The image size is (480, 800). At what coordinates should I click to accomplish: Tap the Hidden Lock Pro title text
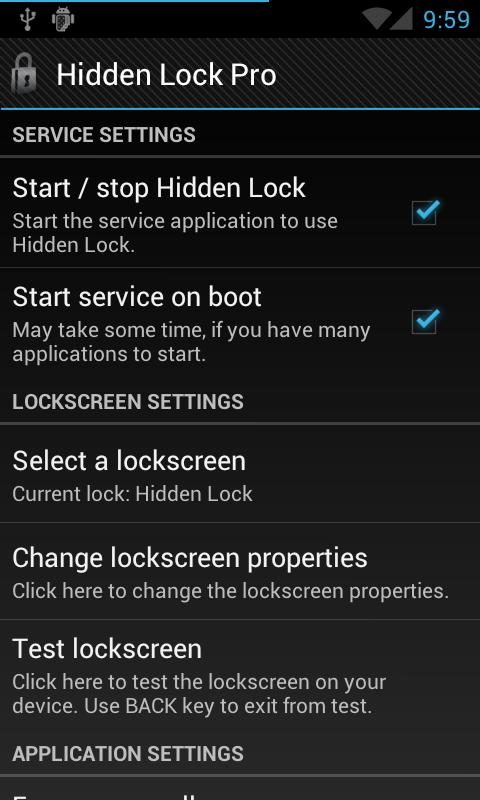[x=166, y=74]
